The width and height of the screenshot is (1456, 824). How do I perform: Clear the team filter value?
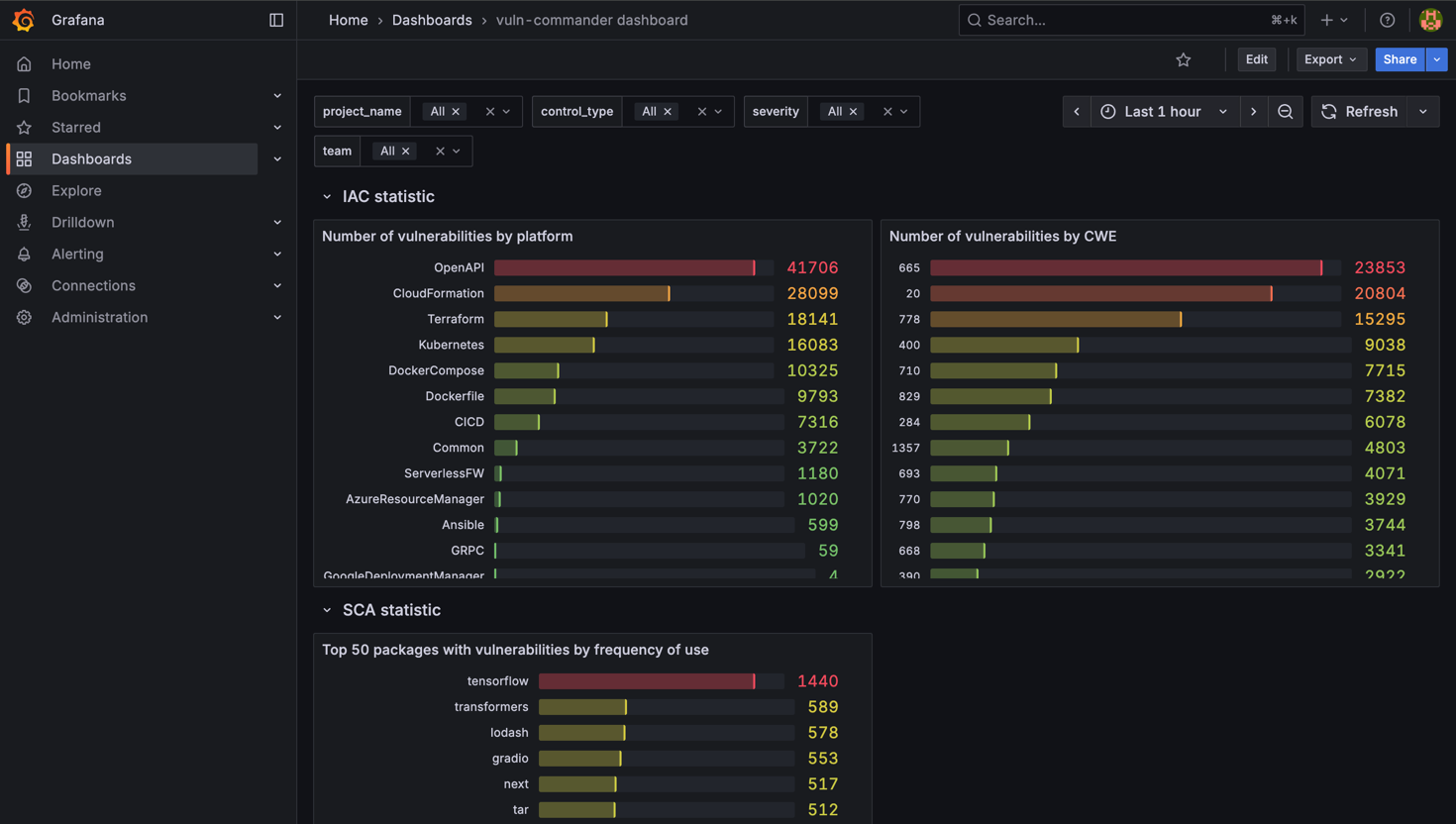pyautogui.click(x=440, y=152)
